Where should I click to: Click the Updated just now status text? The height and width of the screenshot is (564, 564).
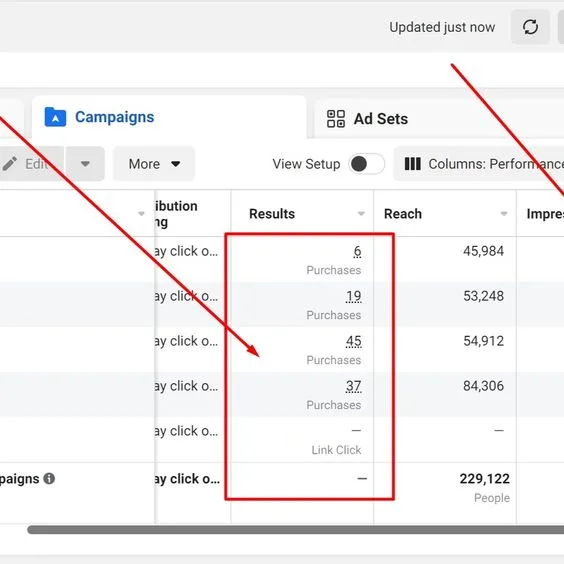click(x=442, y=27)
